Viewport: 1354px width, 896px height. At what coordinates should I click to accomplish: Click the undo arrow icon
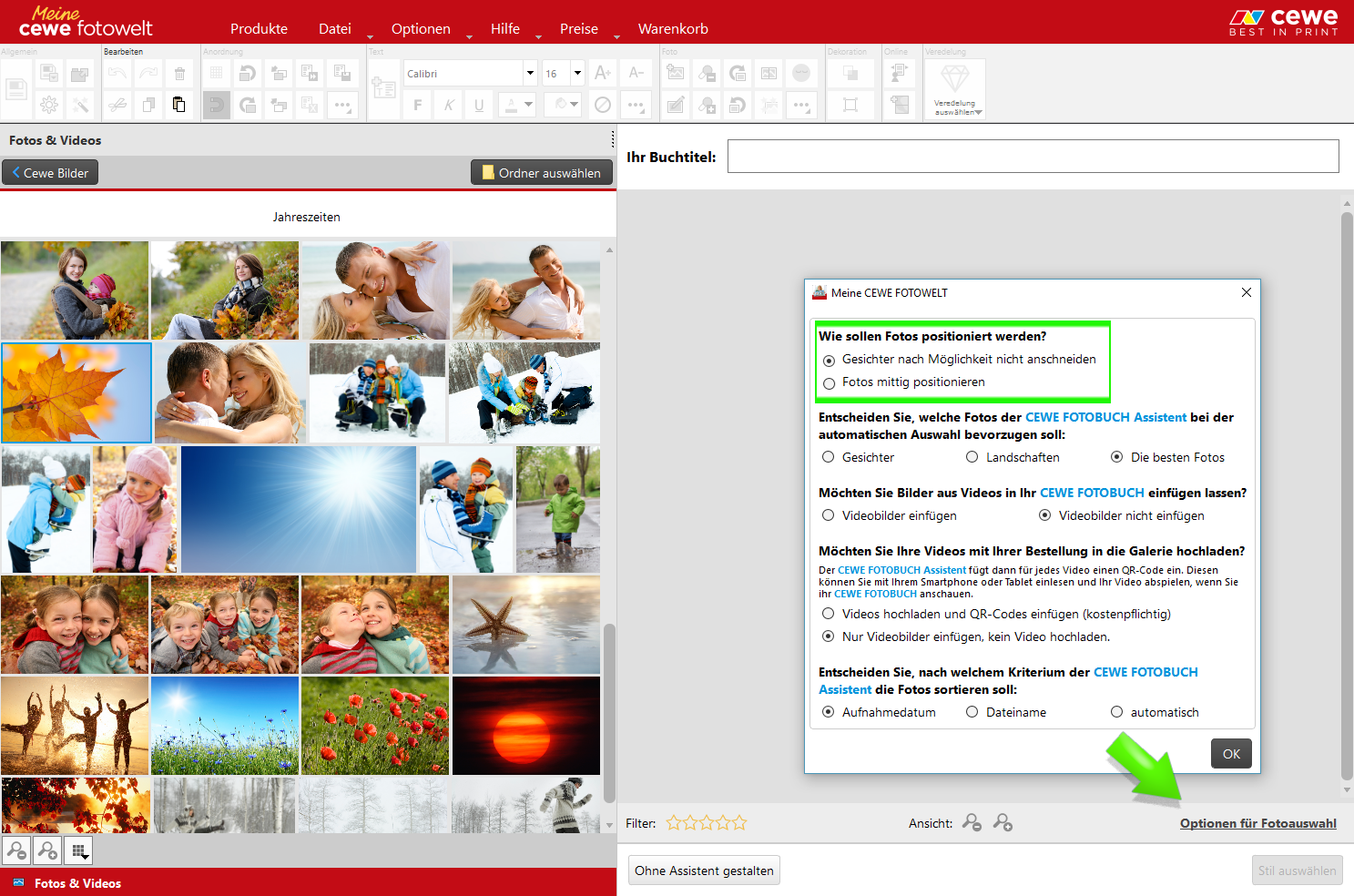(117, 74)
